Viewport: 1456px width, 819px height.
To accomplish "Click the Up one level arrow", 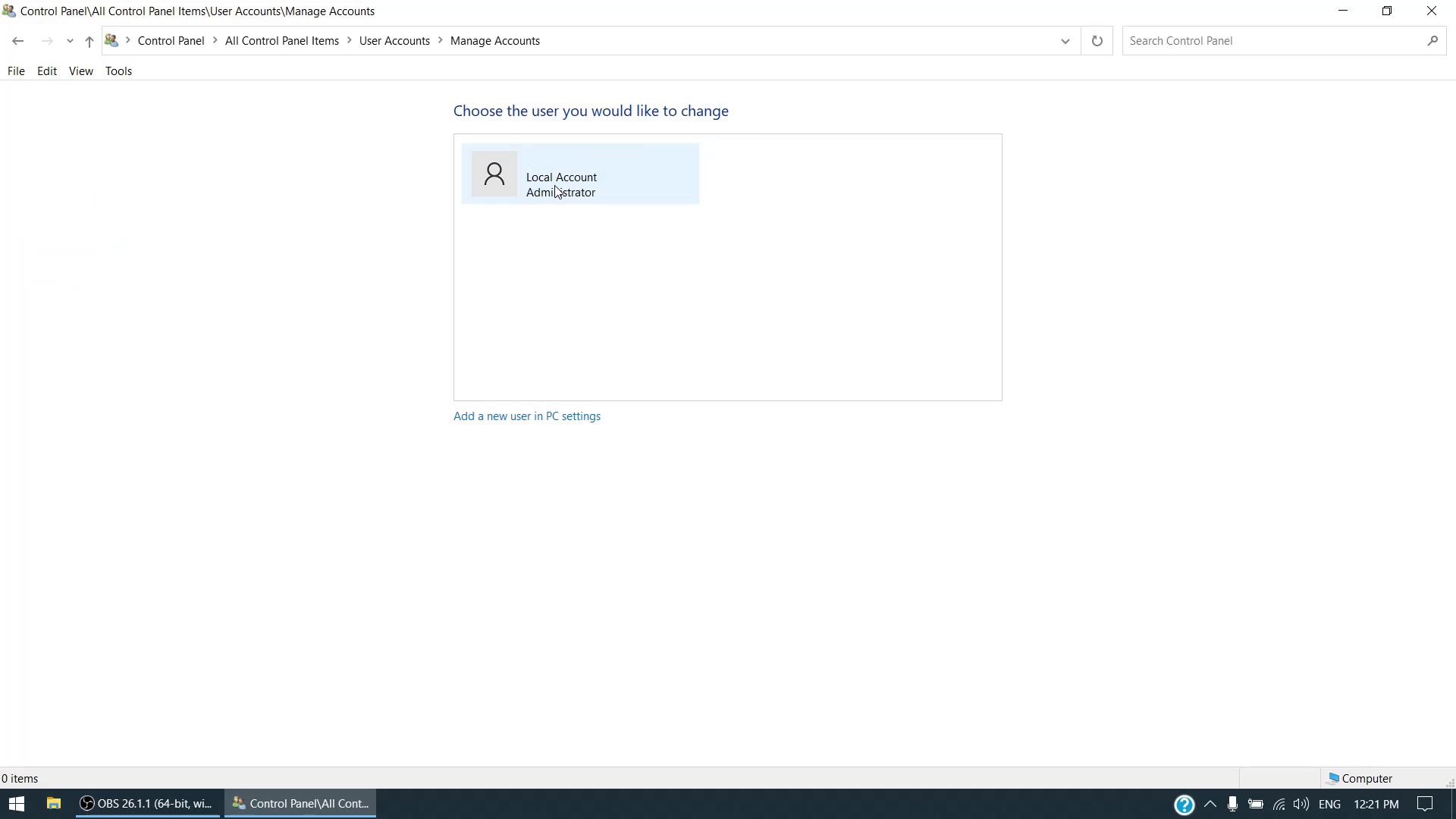I will (x=89, y=42).
